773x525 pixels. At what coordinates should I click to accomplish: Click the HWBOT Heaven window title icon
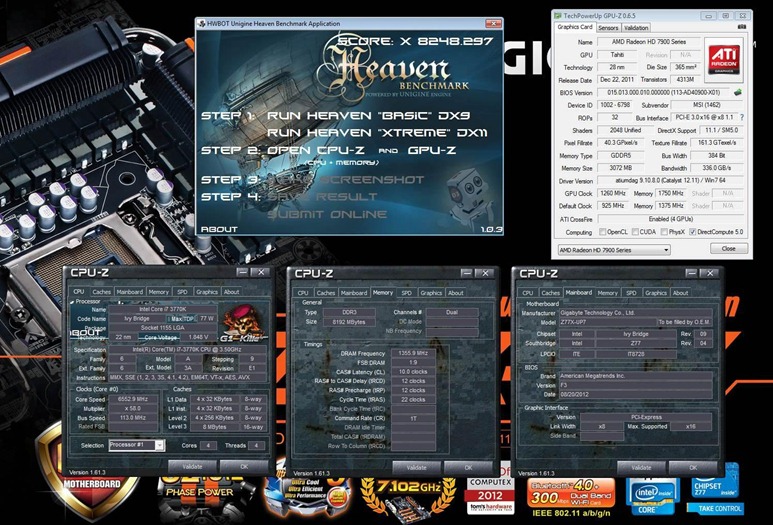point(201,23)
